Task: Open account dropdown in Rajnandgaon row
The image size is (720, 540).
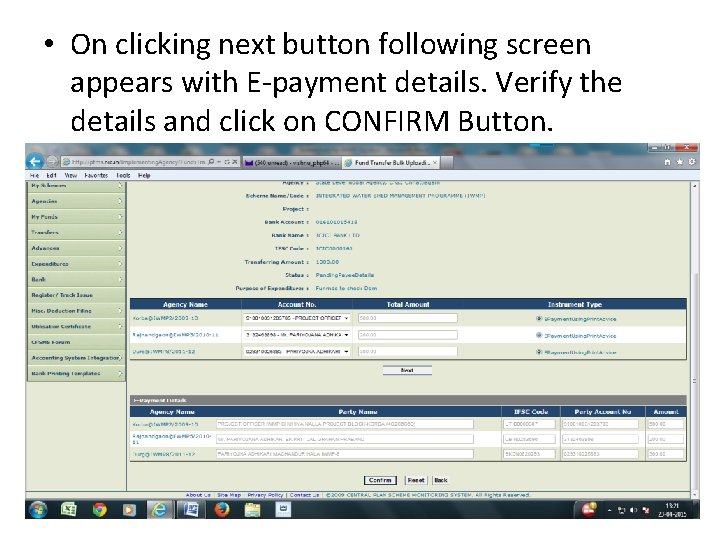Action: click(x=297, y=335)
